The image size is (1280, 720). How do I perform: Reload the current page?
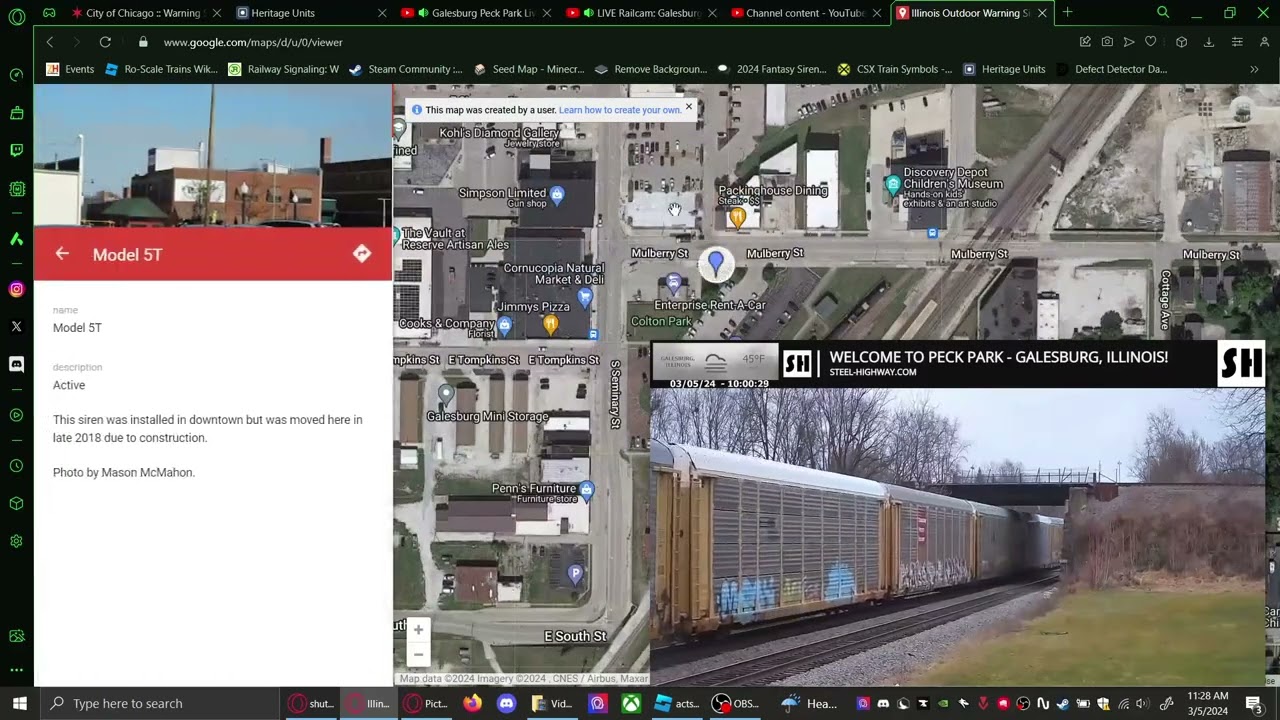(105, 42)
